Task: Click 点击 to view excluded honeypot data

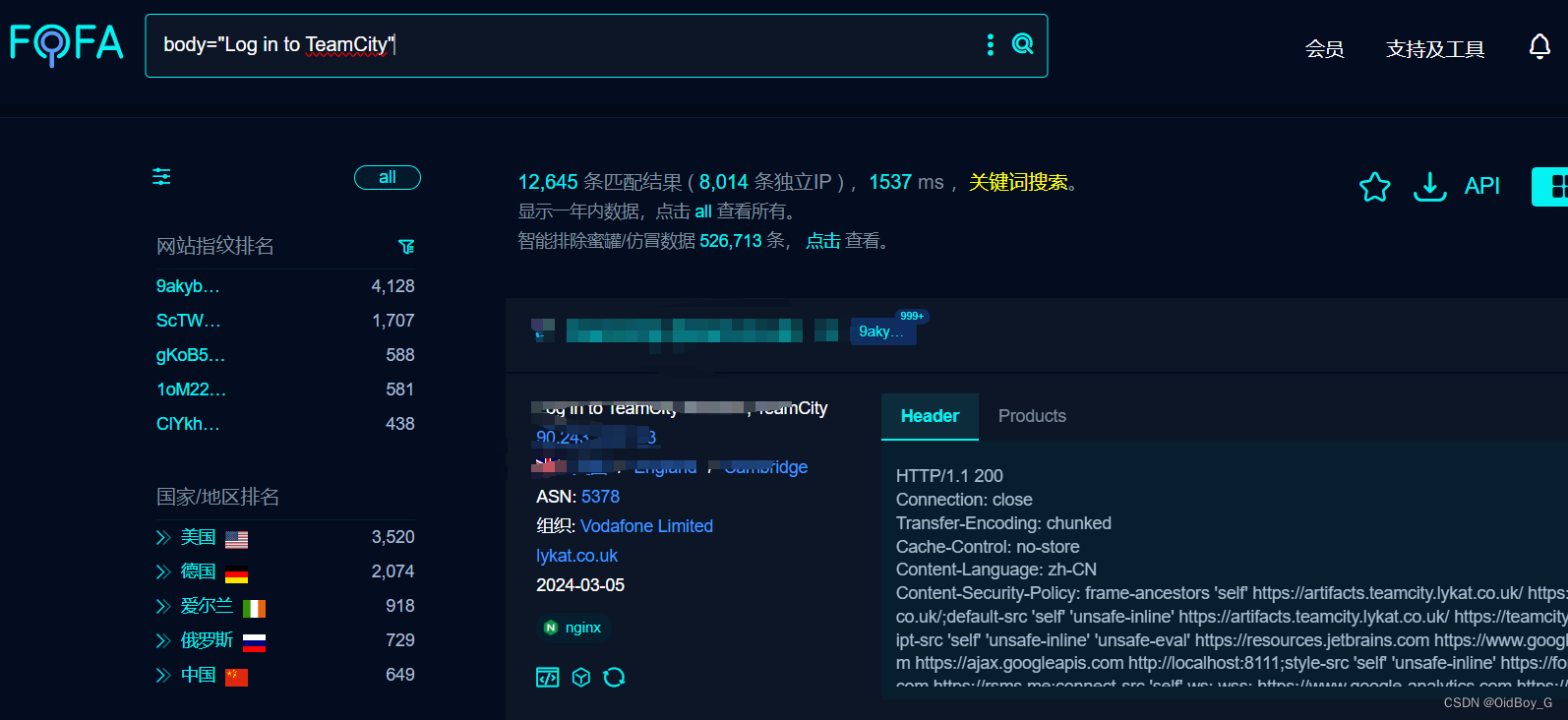Action: (823, 241)
